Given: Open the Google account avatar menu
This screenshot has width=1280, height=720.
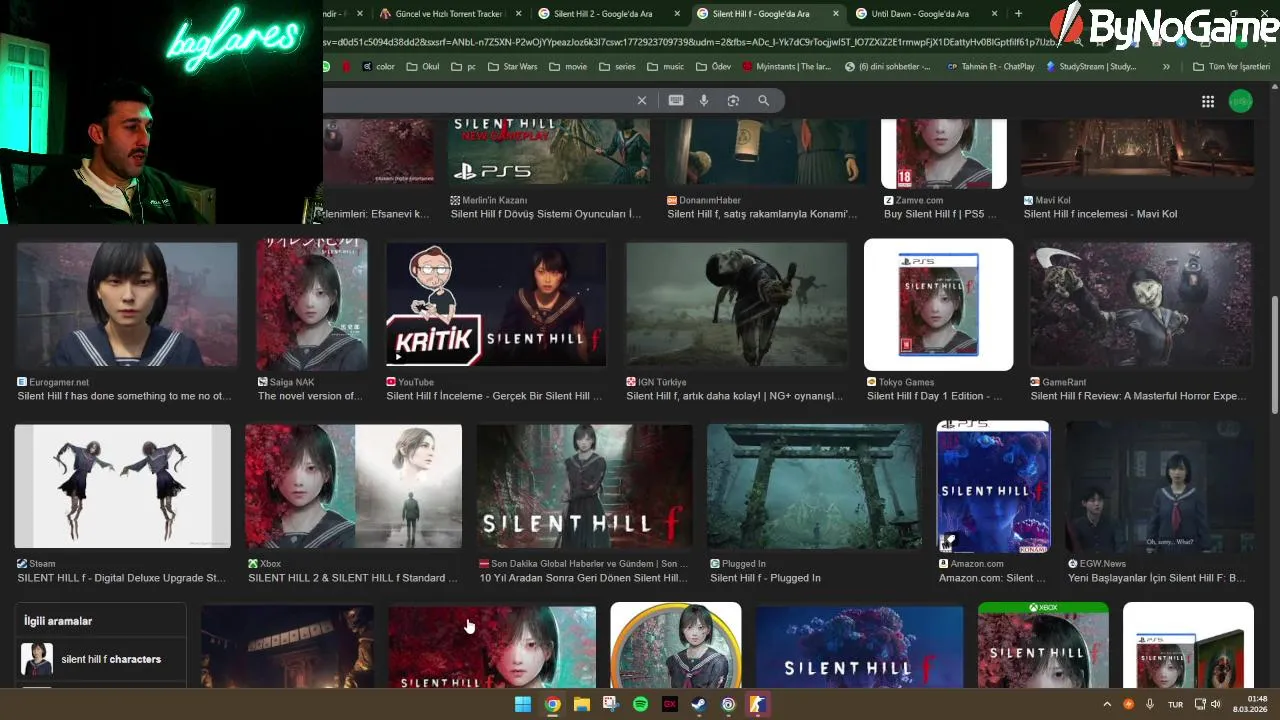Looking at the screenshot, I should (1240, 101).
